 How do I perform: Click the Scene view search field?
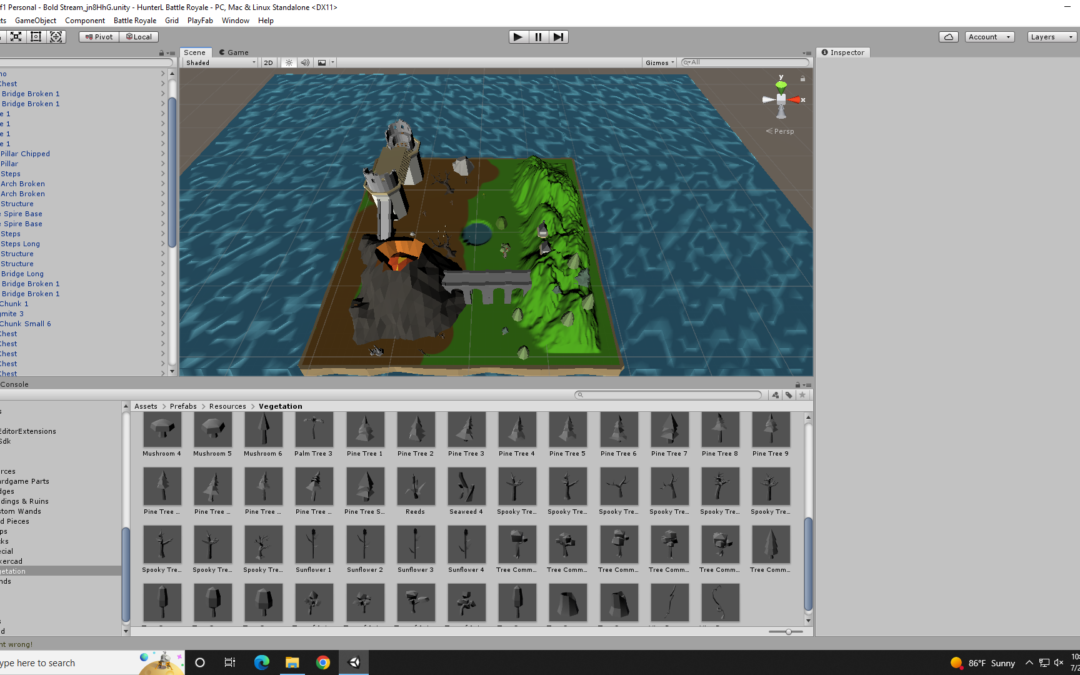click(745, 63)
